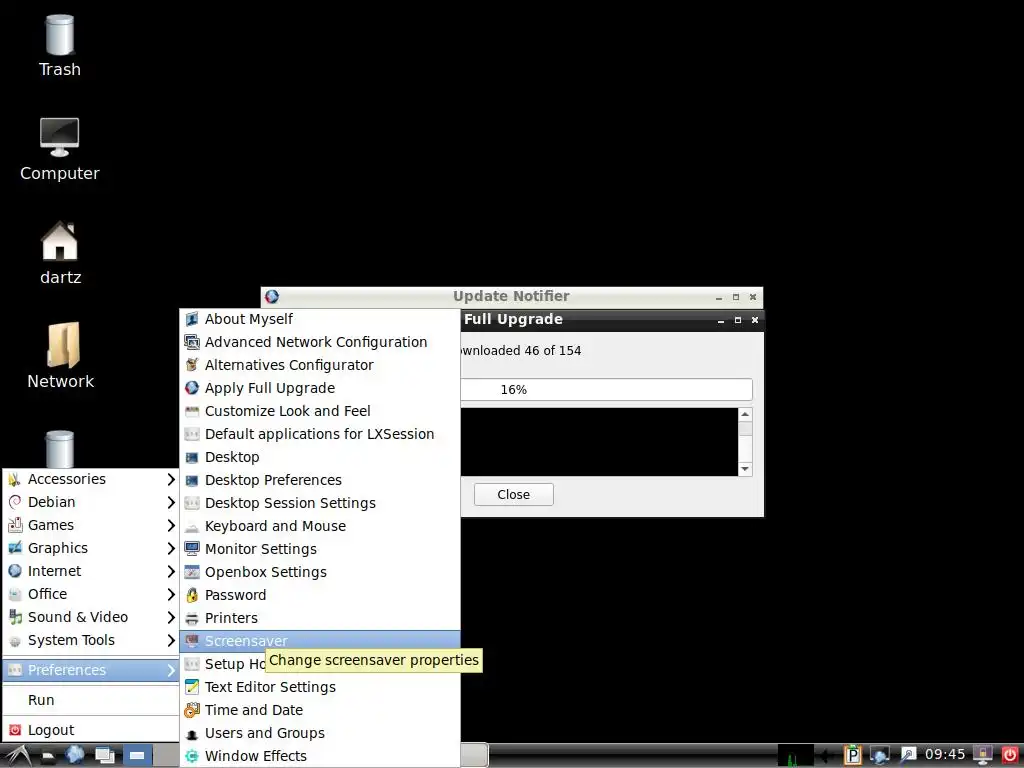
Task: Click the Users and Groups icon
Action: pyautogui.click(x=191, y=733)
